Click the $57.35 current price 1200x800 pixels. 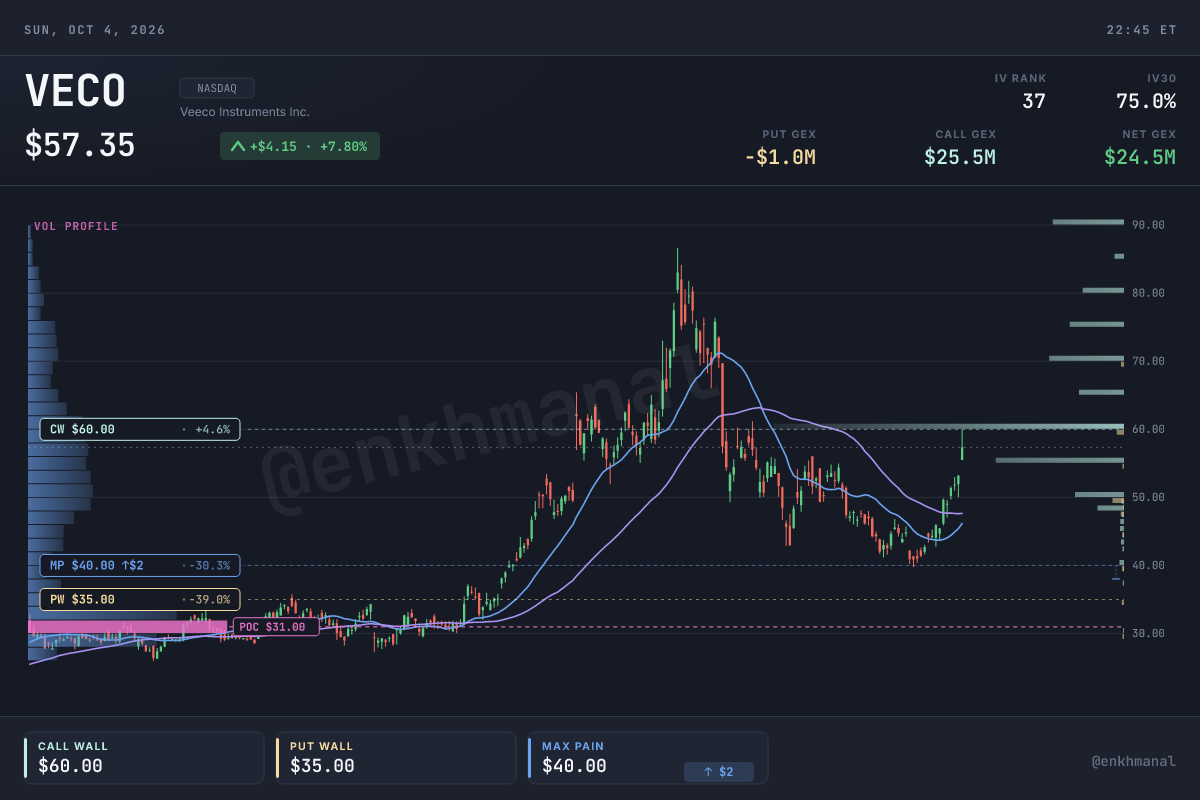coord(80,146)
